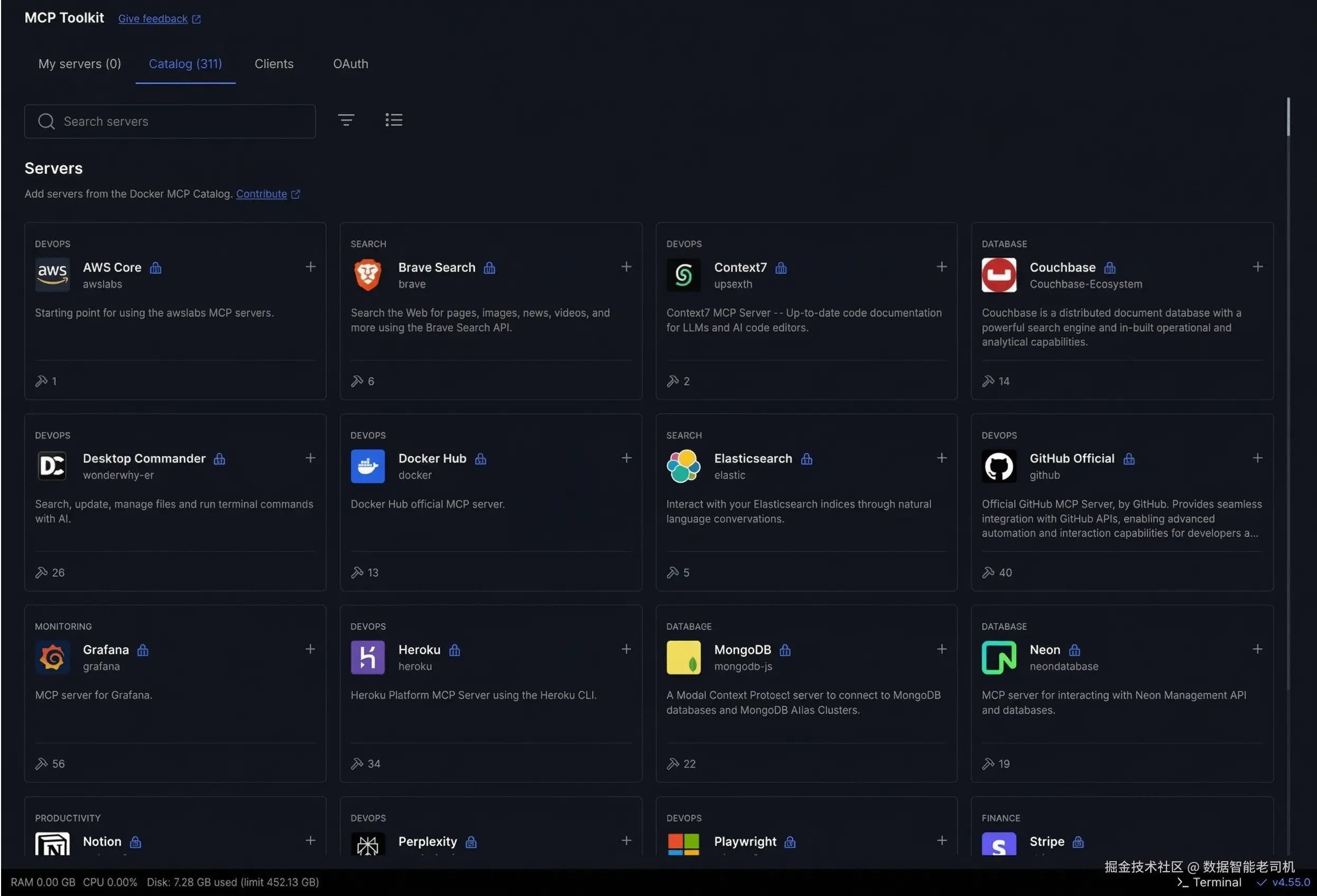The image size is (1317, 896).
Task: Click the PRODUCTIVITY category label
Action: click(68, 818)
